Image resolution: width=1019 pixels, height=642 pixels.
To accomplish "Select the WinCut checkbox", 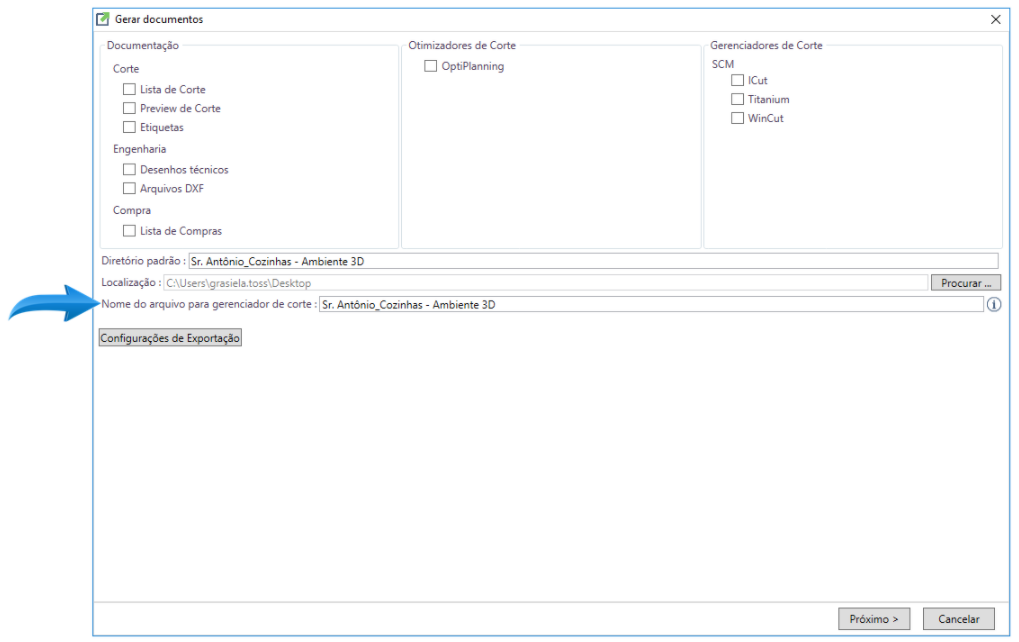I will pyautogui.click(x=737, y=118).
